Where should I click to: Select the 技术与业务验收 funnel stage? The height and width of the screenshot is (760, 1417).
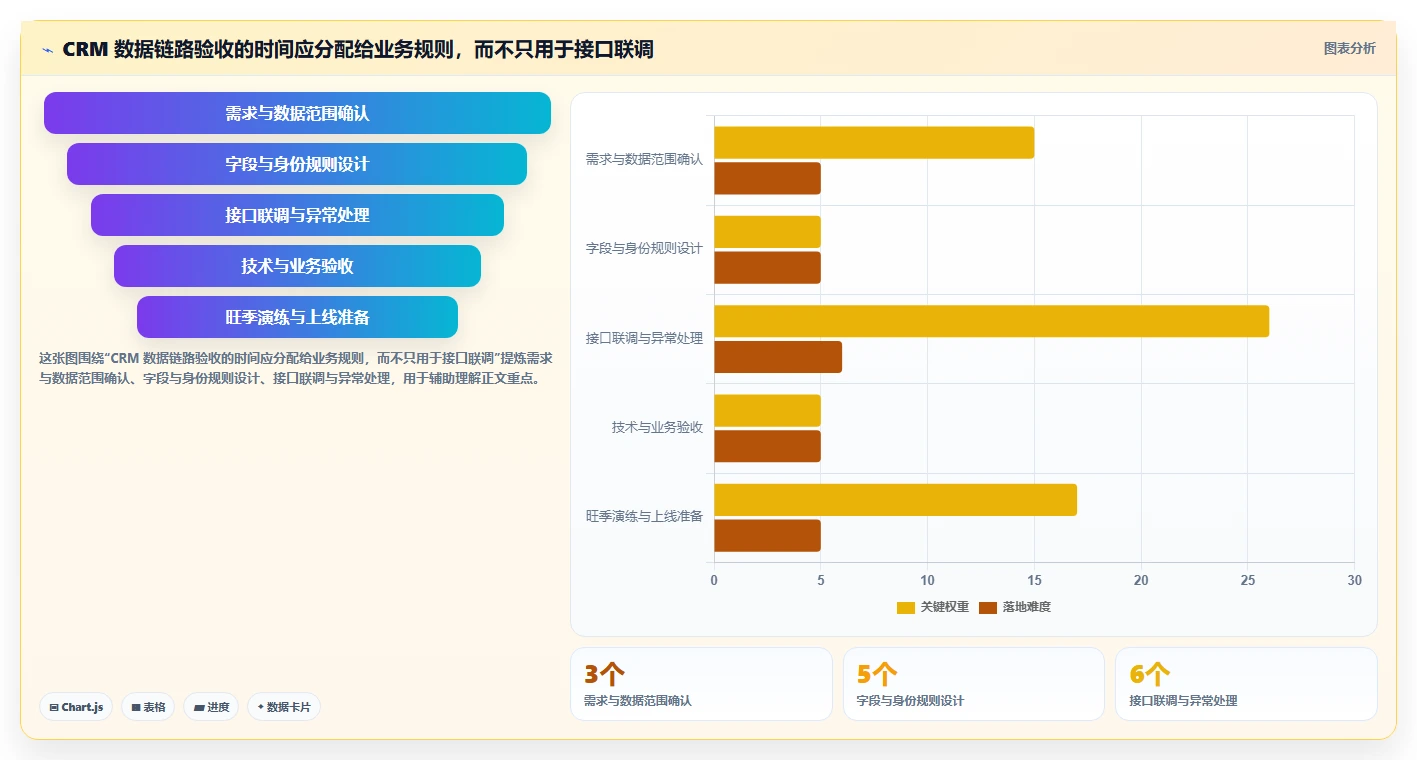click(297, 266)
